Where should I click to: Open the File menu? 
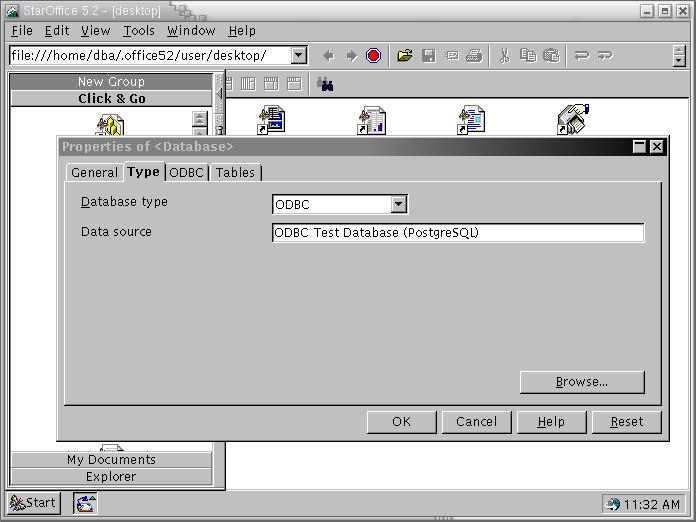tap(22, 31)
